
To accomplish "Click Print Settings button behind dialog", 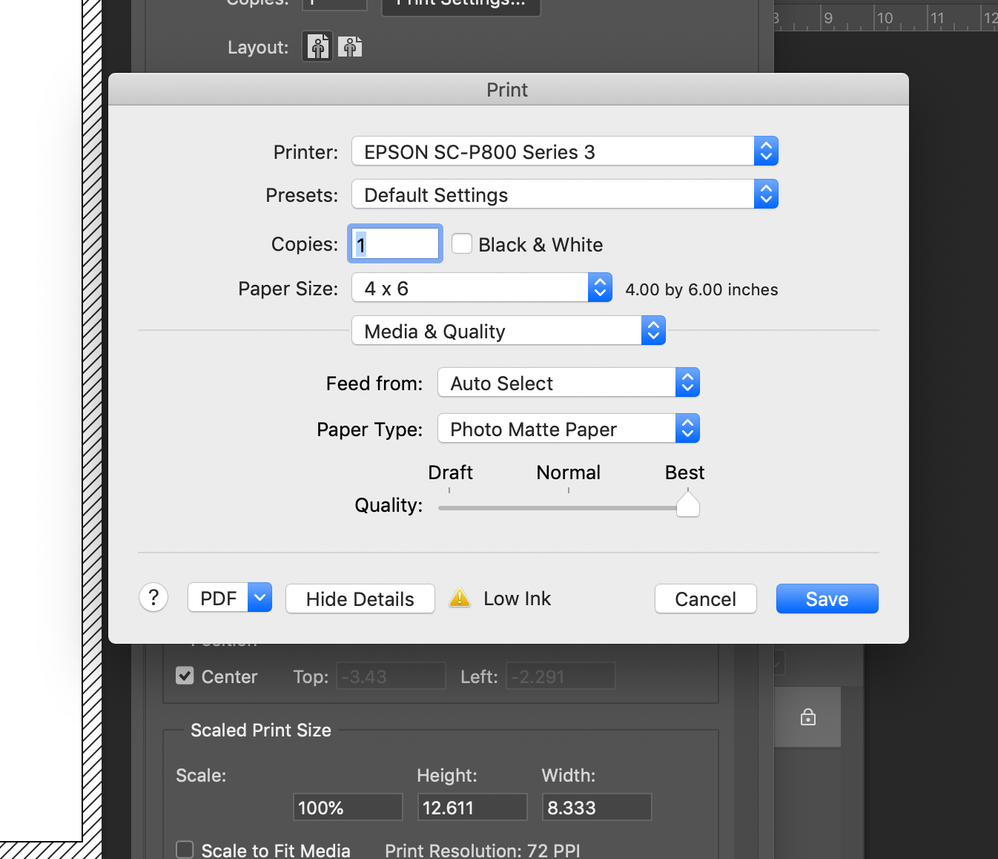I will click(461, 5).
